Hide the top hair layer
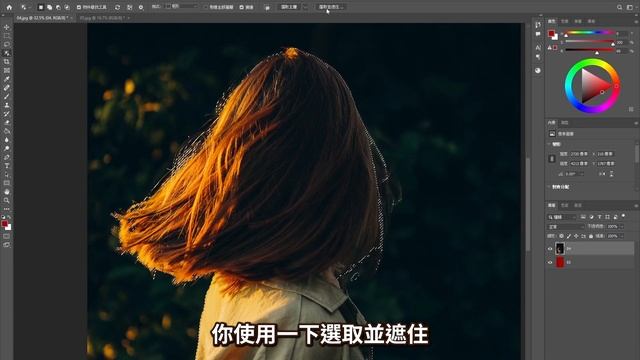Viewport: 640px width, 360px height. click(550, 248)
